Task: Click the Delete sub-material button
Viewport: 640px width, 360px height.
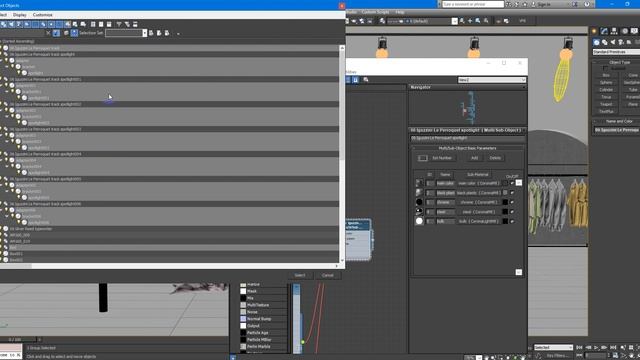Action: [x=495, y=158]
